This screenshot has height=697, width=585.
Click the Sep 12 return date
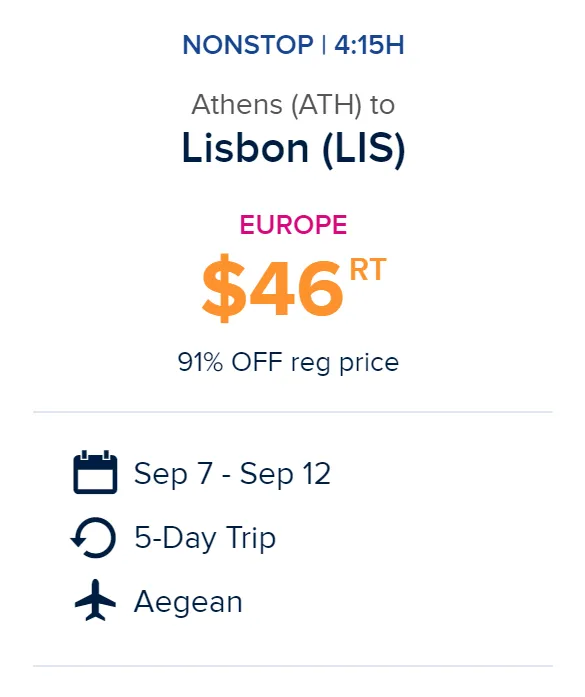pos(285,473)
